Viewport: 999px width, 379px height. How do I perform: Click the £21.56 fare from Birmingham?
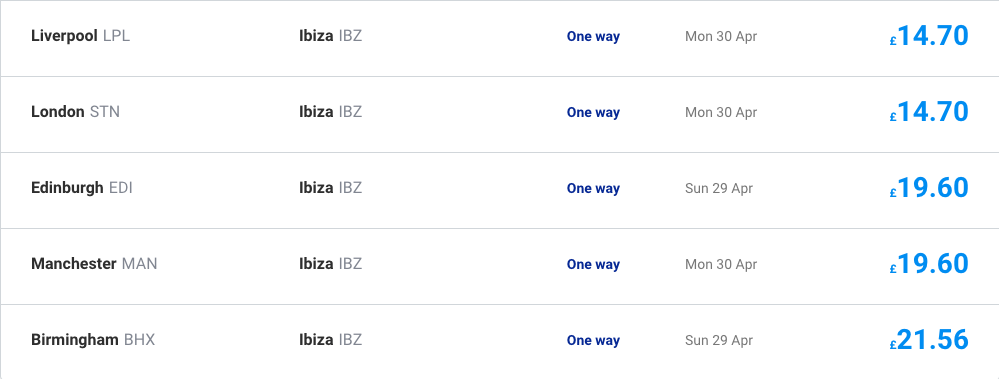pos(929,340)
